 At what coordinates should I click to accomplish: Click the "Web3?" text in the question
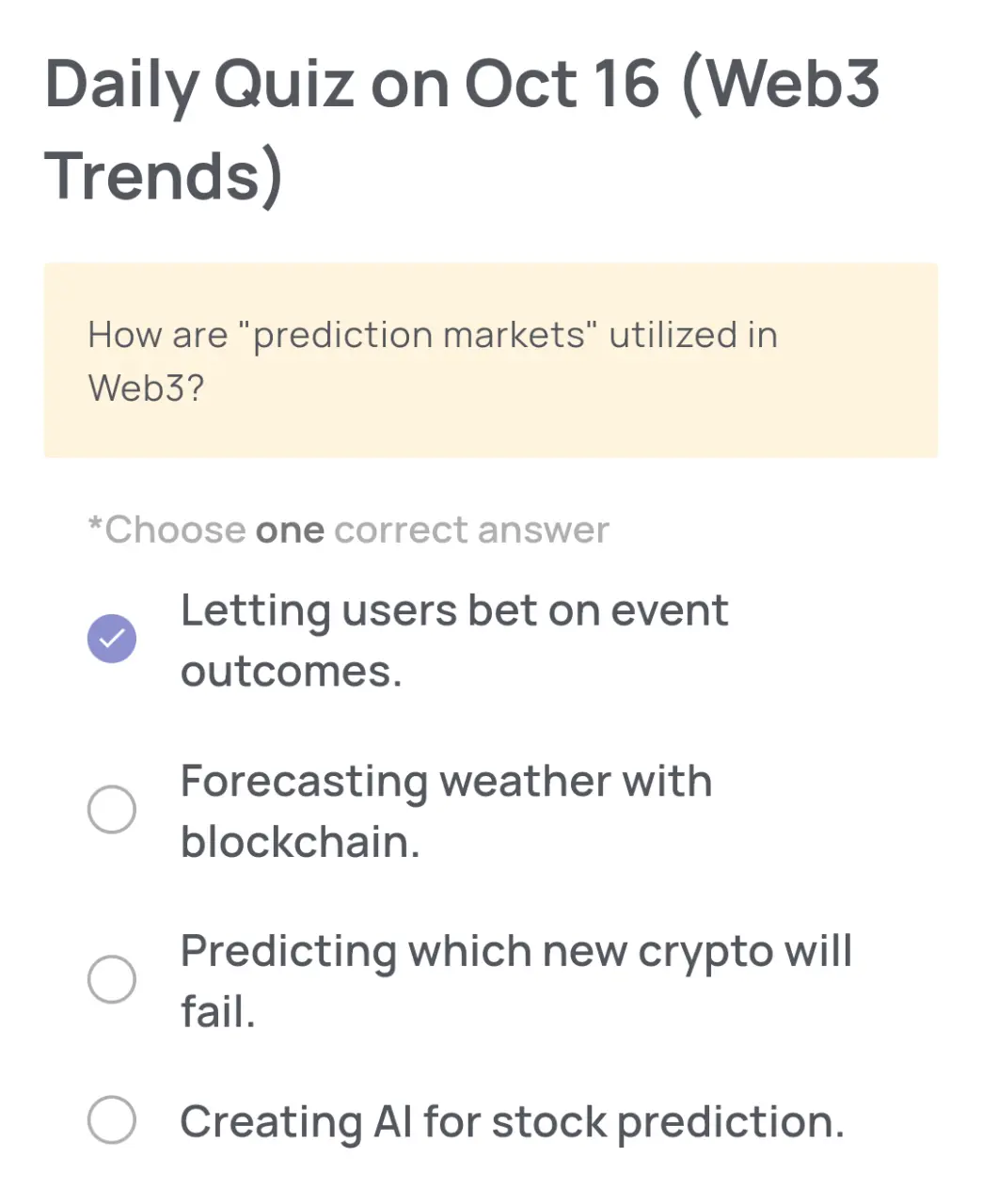146,388
